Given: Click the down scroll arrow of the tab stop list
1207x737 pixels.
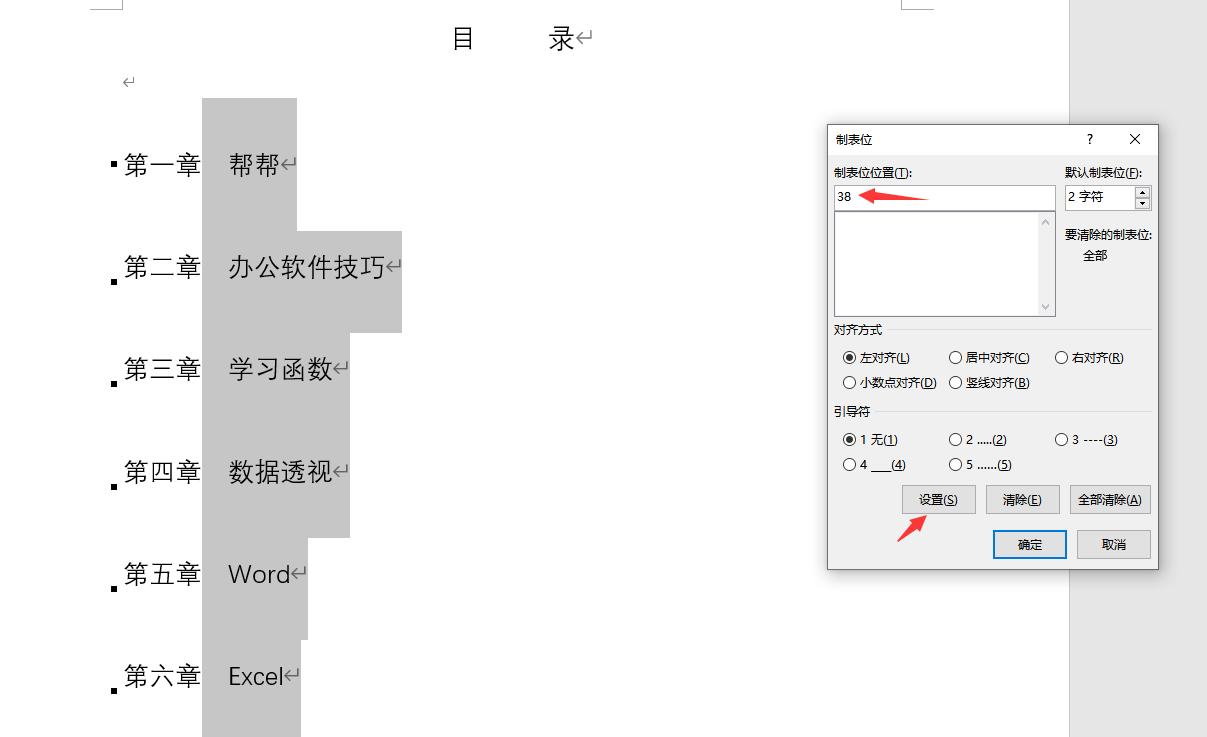Looking at the screenshot, I should 1045,307.
